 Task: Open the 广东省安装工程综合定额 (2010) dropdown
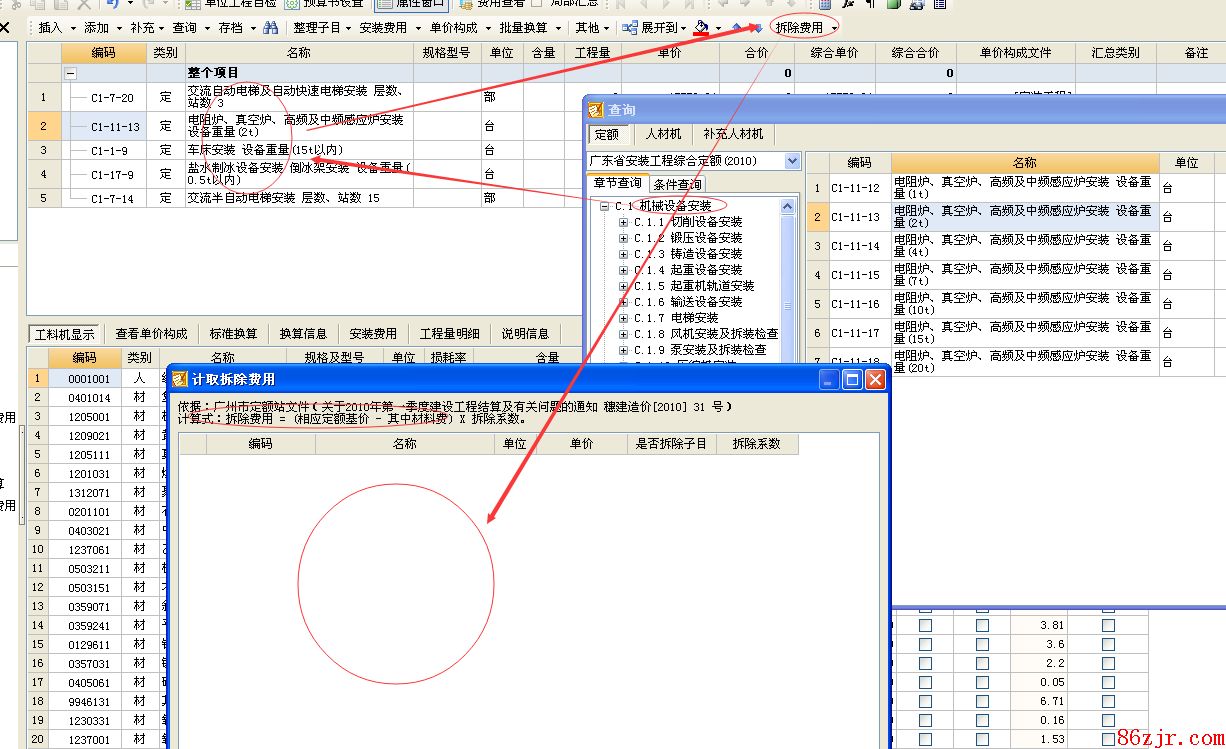792,161
